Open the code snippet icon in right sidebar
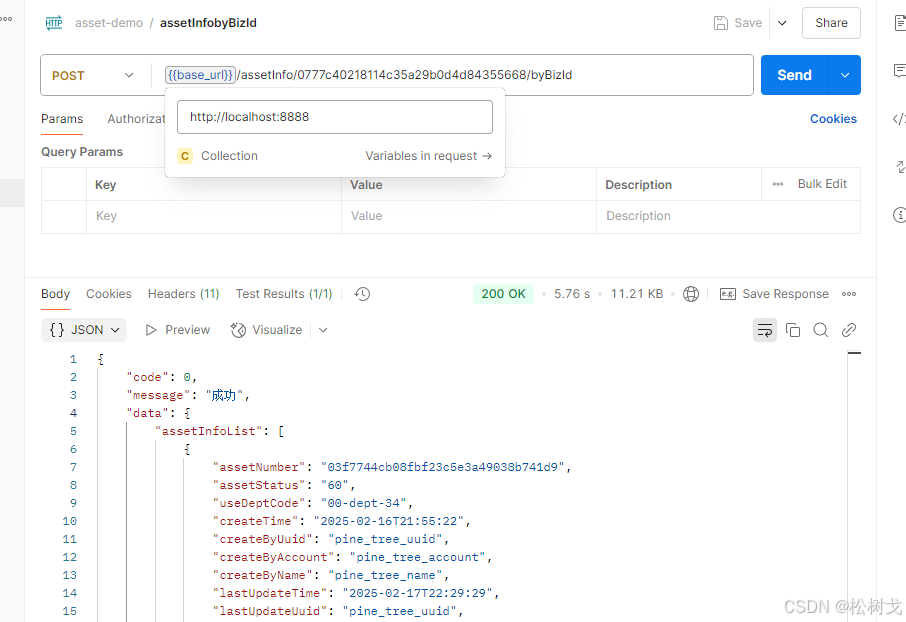Viewport: 906px width, 622px height. (899, 119)
